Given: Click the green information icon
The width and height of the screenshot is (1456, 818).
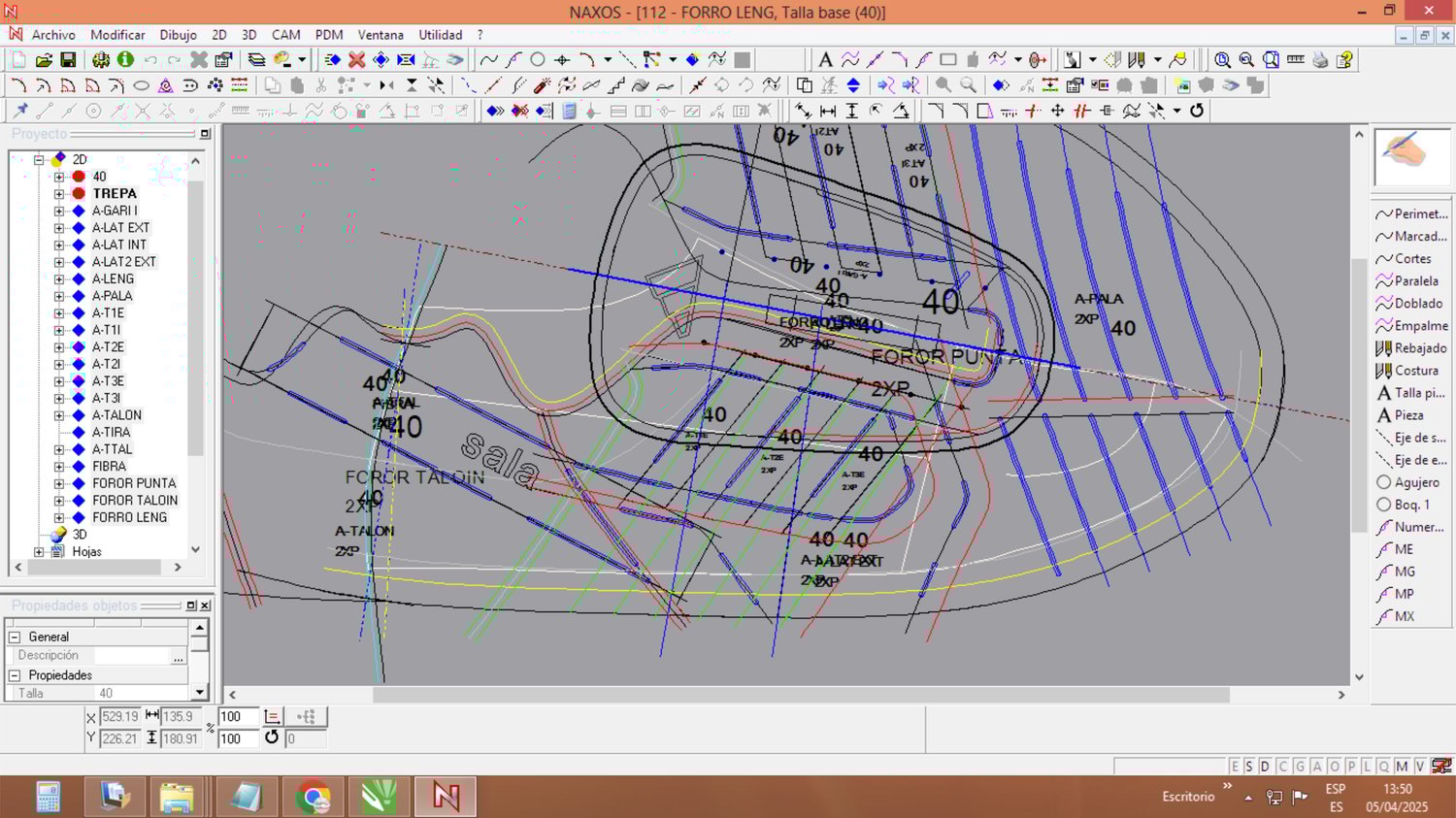Looking at the screenshot, I should pos(125,60).
